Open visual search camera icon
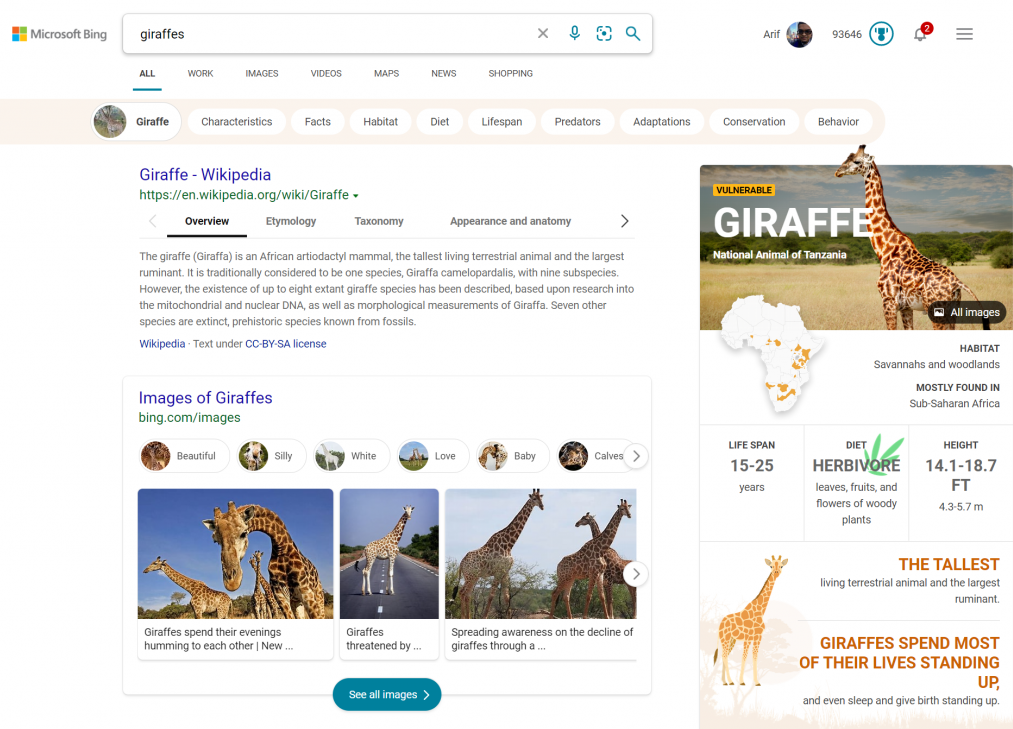Image resolution: width=1013 pixels, height=729 pixels. 604,34
